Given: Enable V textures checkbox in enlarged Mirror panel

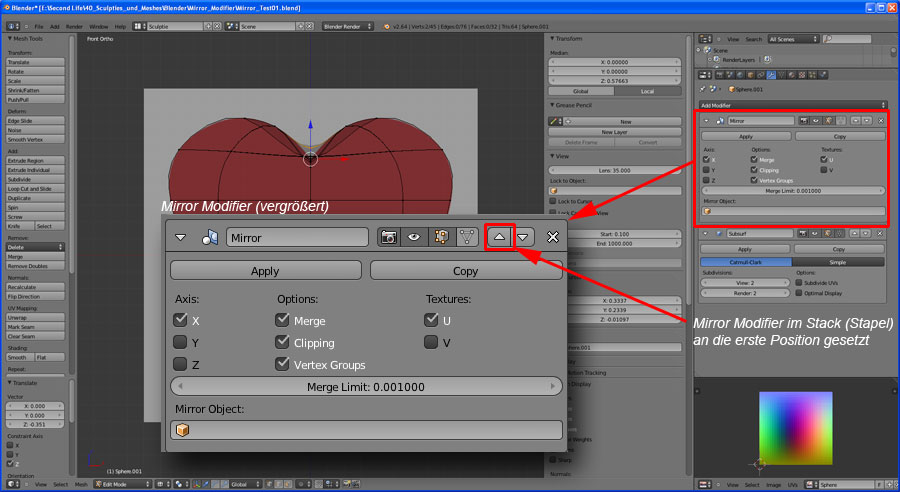Looking at the screenshot, I should 431,342.
